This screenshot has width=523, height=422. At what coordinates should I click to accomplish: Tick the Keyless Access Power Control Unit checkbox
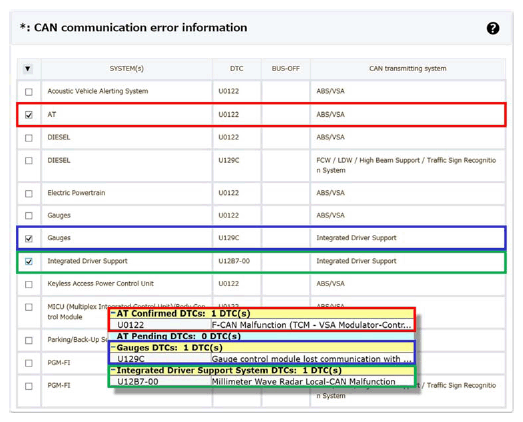tap(29, 284)
